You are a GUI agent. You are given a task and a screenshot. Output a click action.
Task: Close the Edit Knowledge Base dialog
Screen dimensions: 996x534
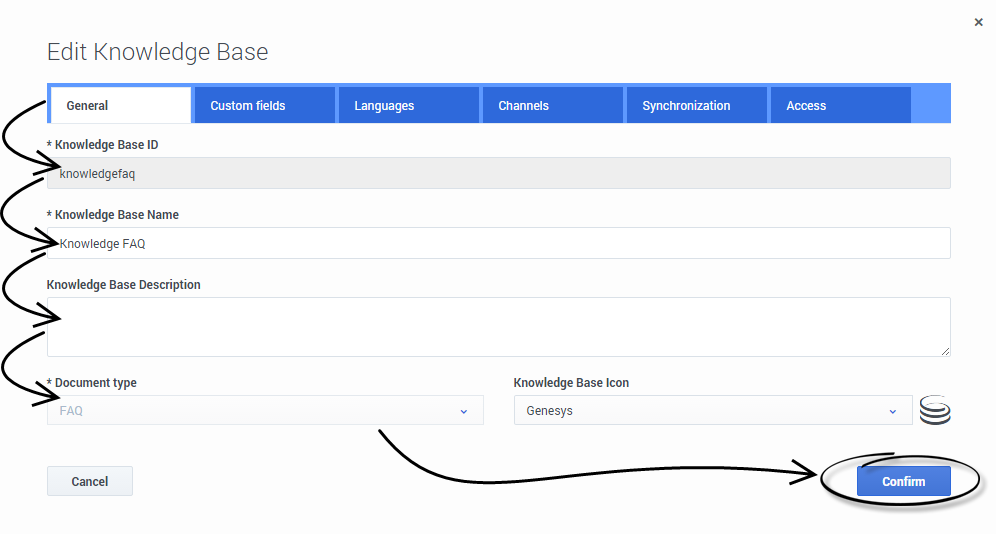978,22
